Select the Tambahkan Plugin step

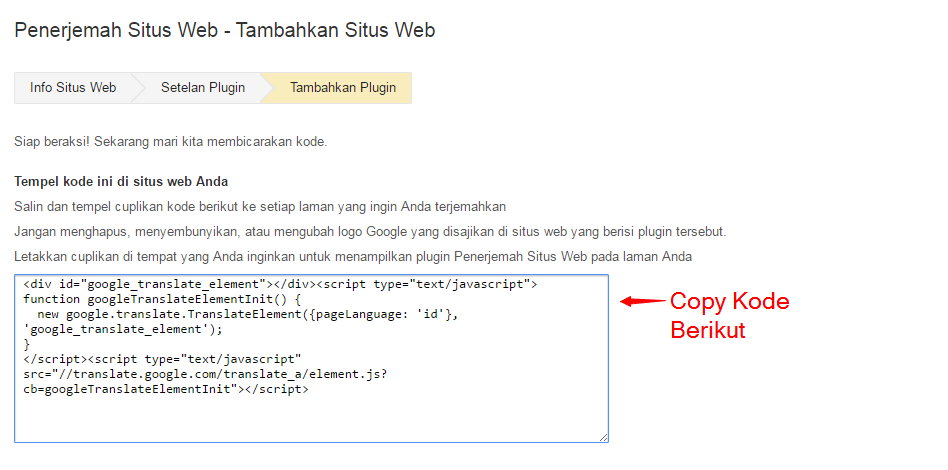pos(343,88)
